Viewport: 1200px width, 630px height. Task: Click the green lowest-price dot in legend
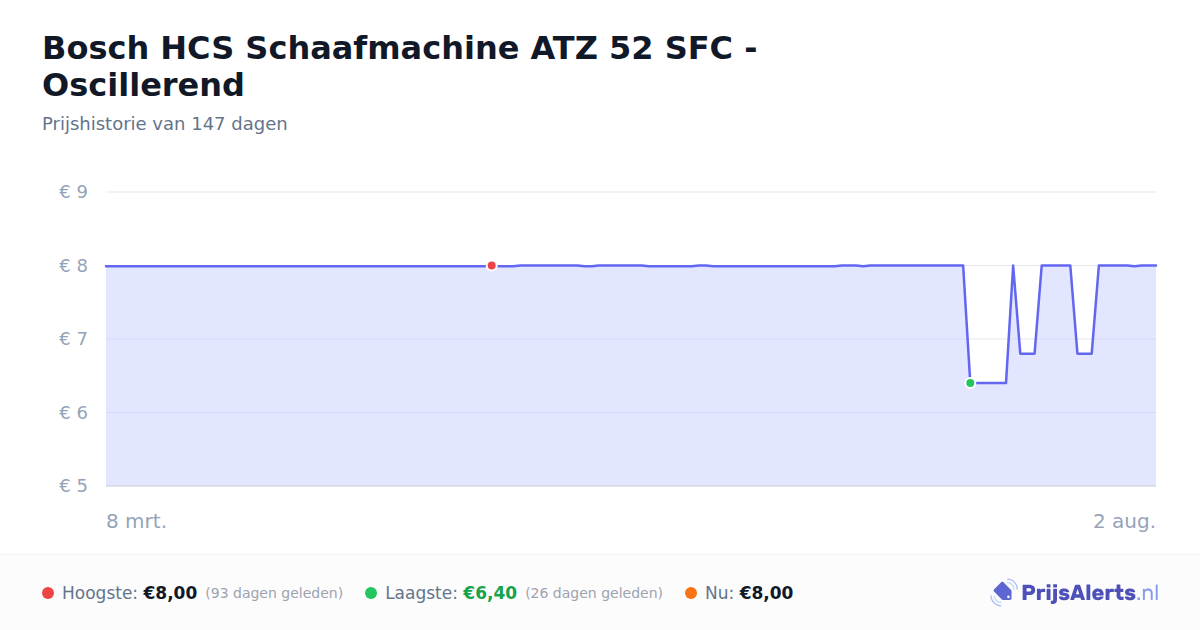[371, 593]
